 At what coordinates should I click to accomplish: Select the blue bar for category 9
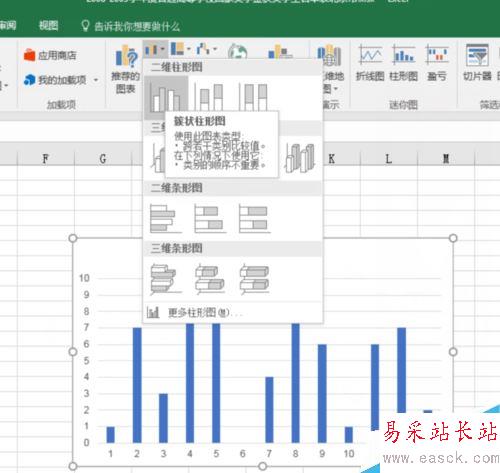coord(322,393)
